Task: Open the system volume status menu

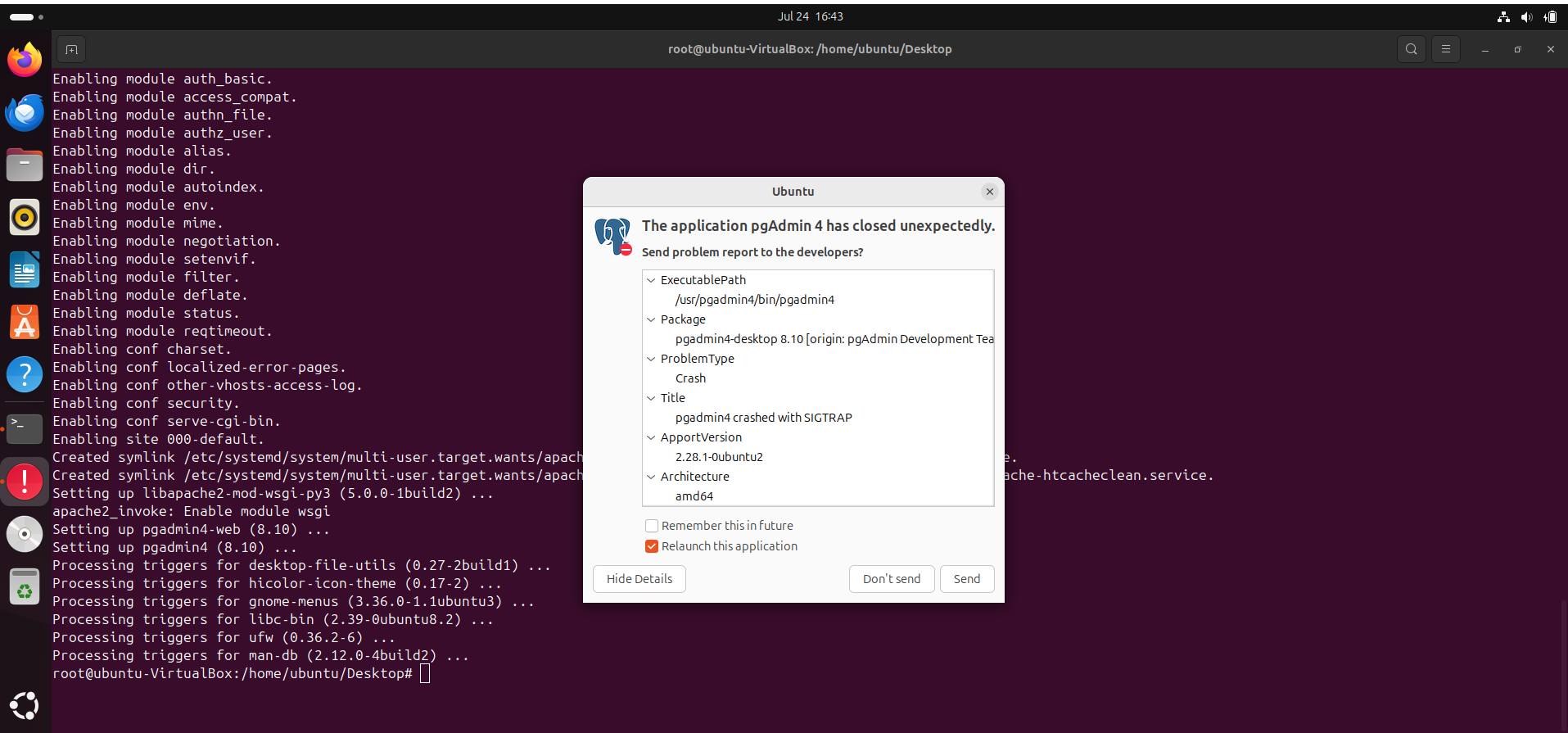Action: pyautogui.click(x=1526, y=16)
